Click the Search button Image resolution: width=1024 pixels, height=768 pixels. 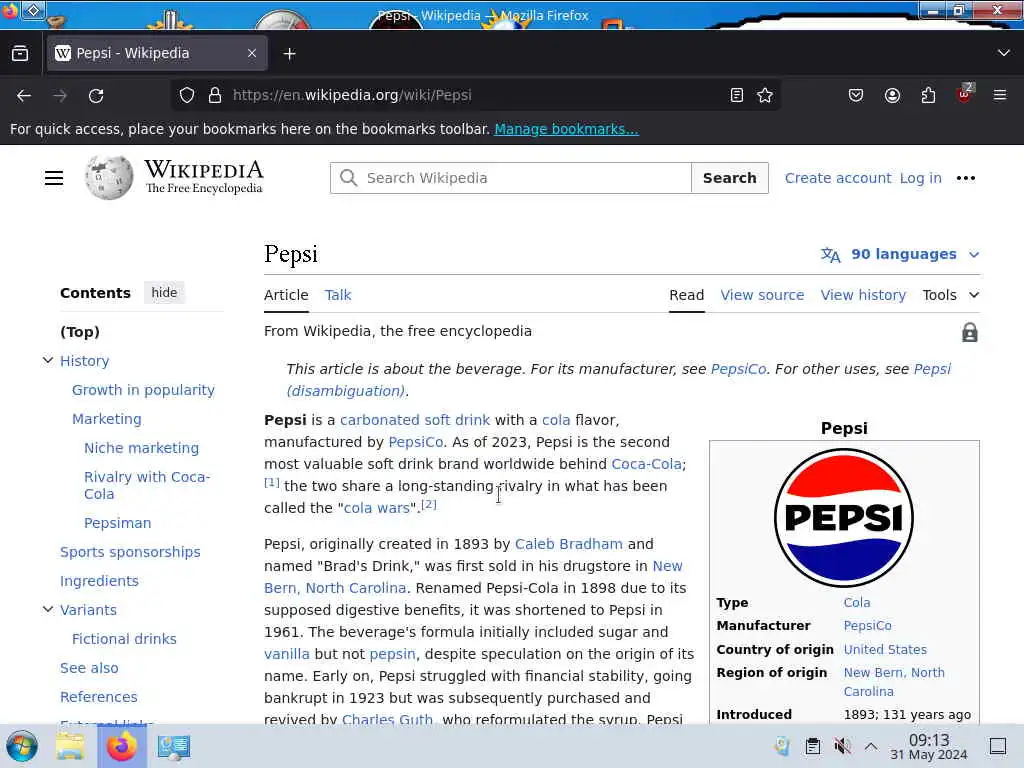point(729,178)
